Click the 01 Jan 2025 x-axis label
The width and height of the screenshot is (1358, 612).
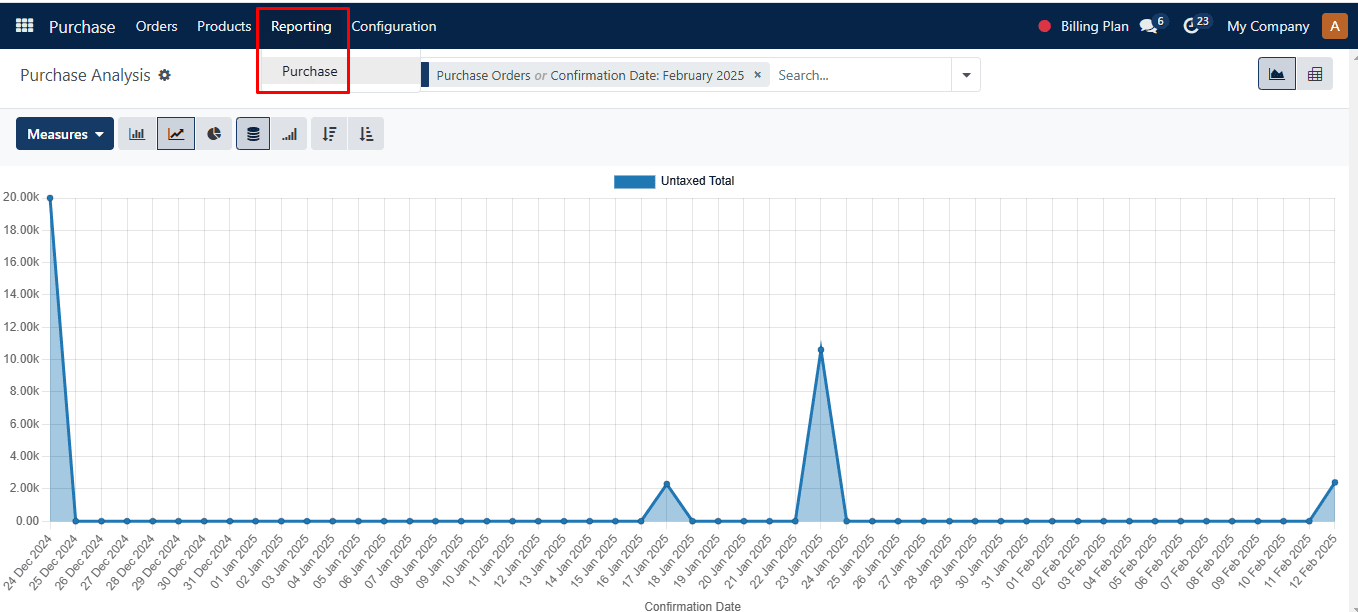coord(234,563)
